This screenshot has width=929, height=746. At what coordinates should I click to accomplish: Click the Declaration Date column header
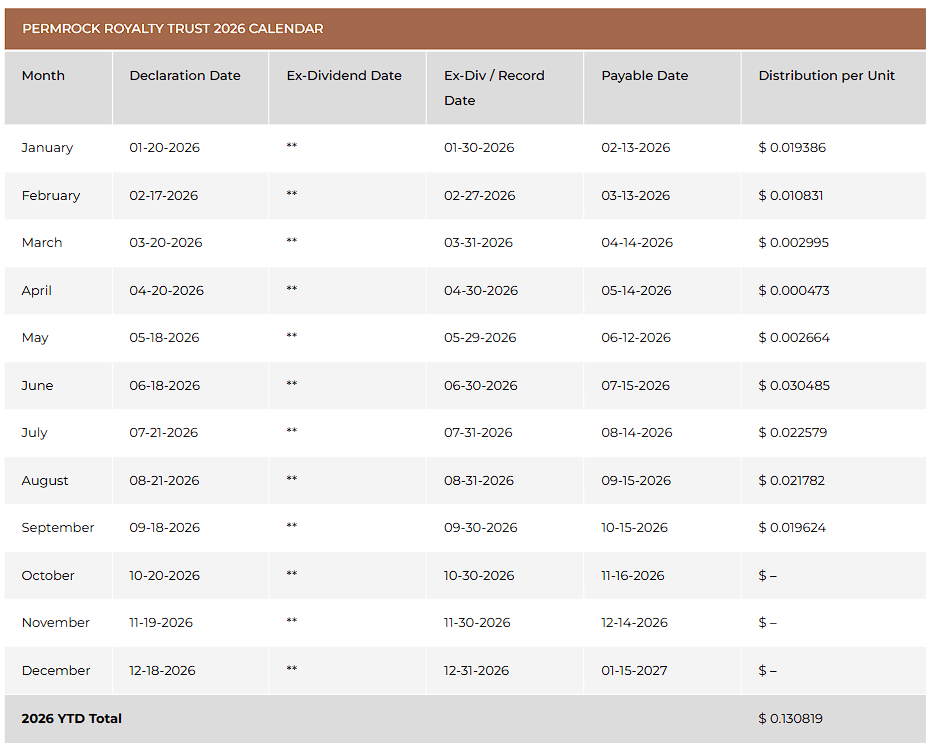coord(185,75)
